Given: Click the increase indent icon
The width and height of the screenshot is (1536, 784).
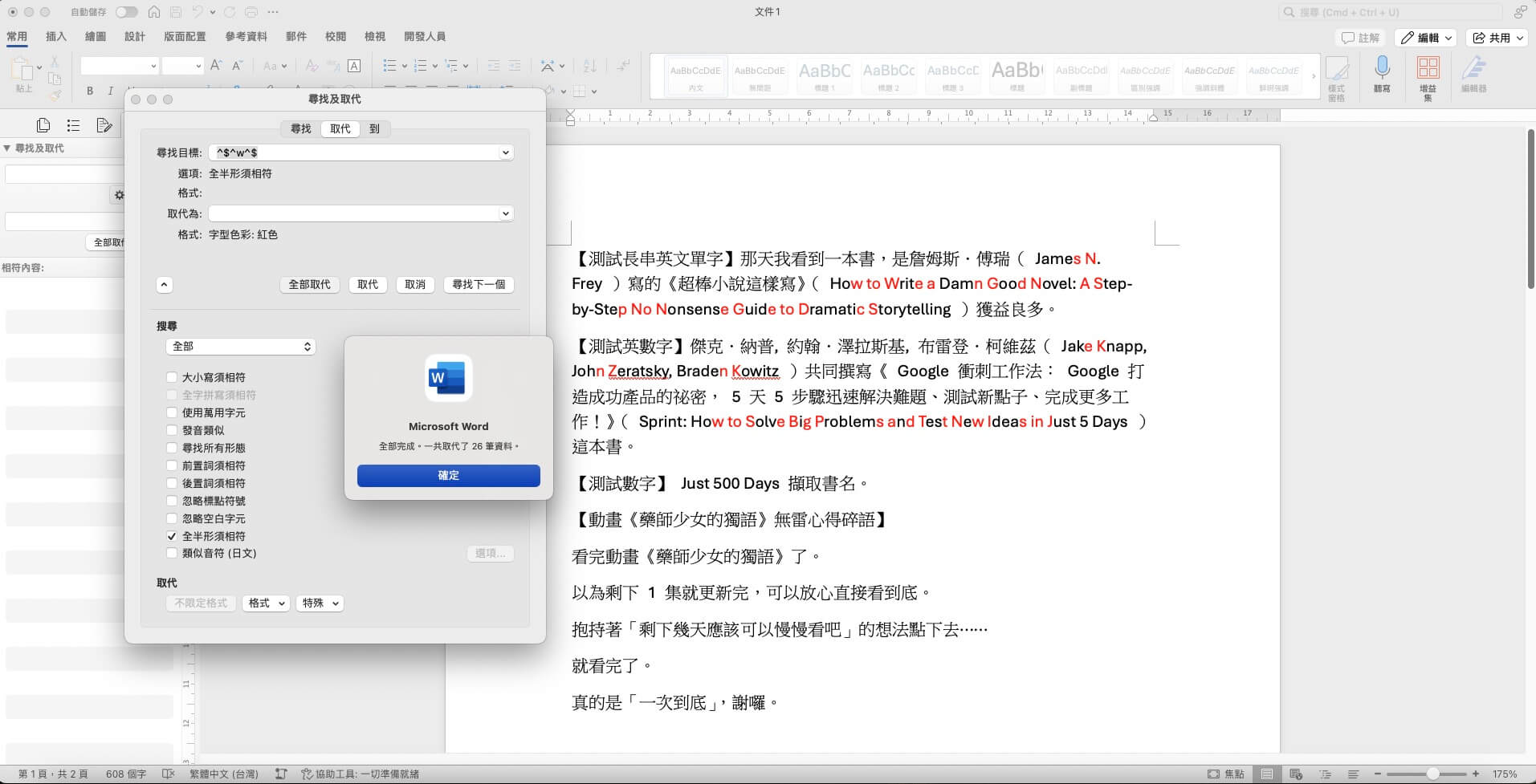Looking at the screenshot, I should (515, 66).
